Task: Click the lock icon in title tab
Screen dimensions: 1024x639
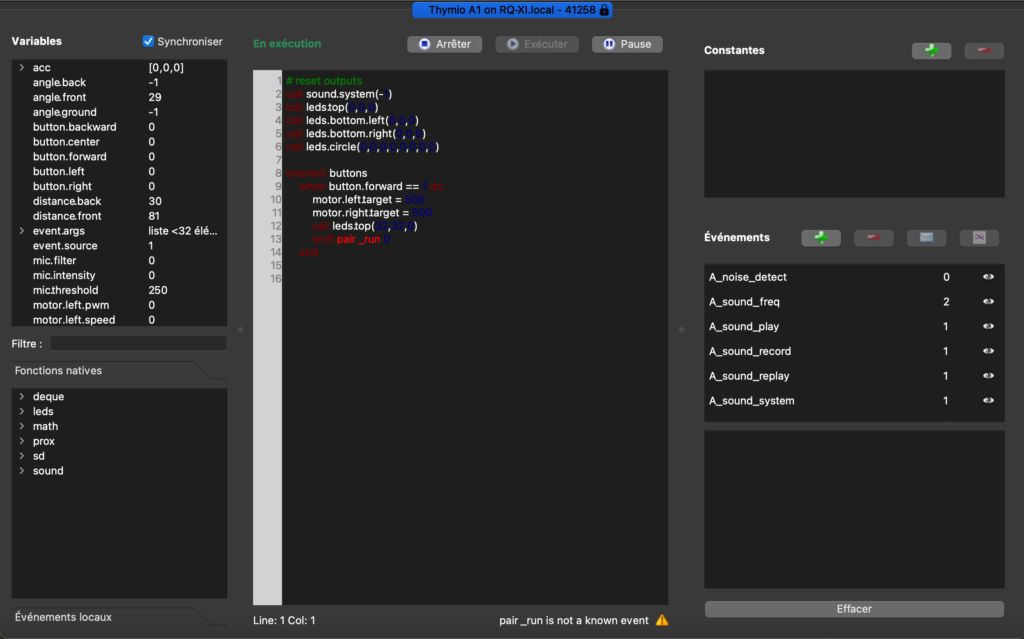Action: pos(604,9)
